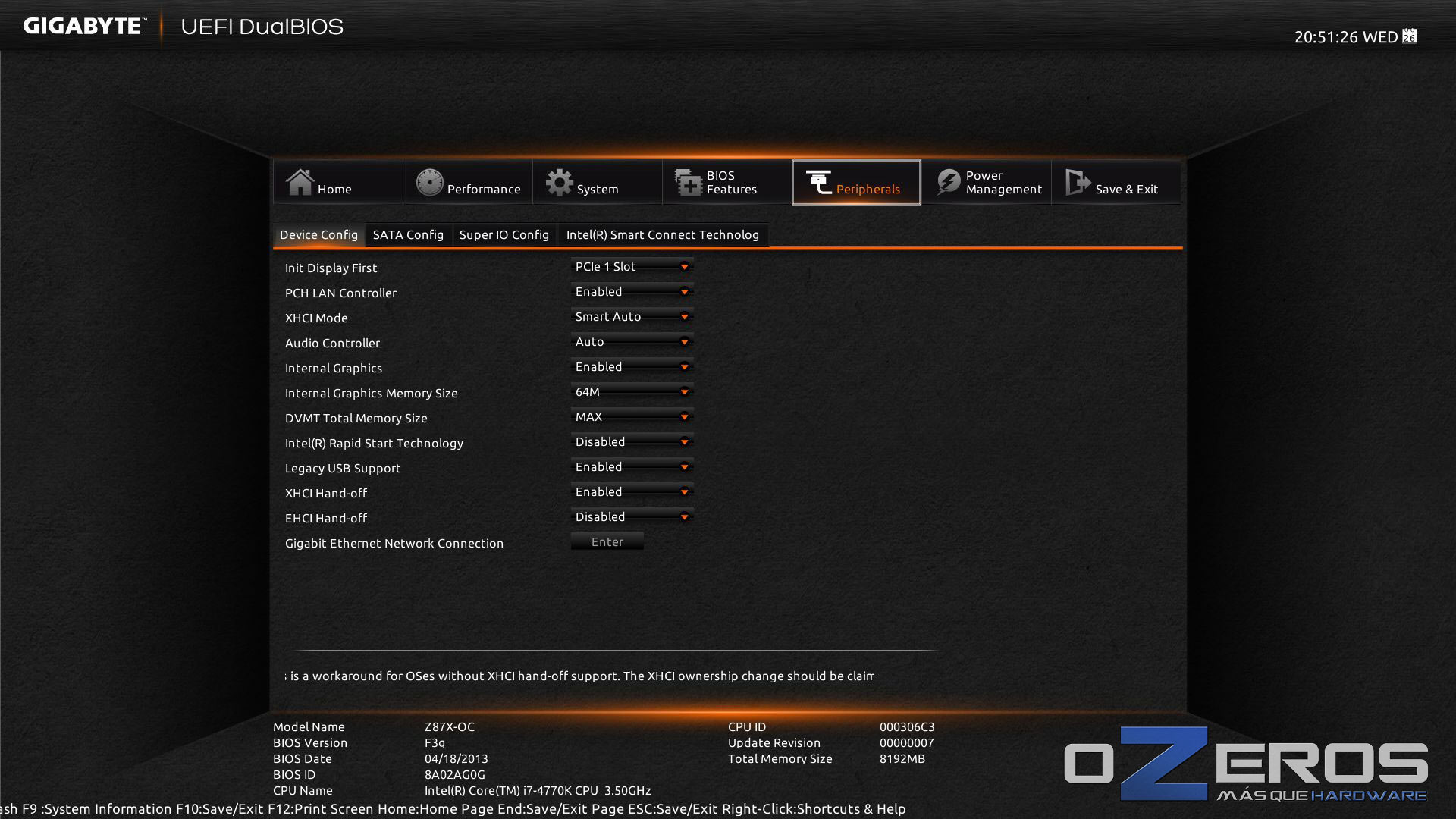Click the Audio Controller label

[x=332, y=343]
